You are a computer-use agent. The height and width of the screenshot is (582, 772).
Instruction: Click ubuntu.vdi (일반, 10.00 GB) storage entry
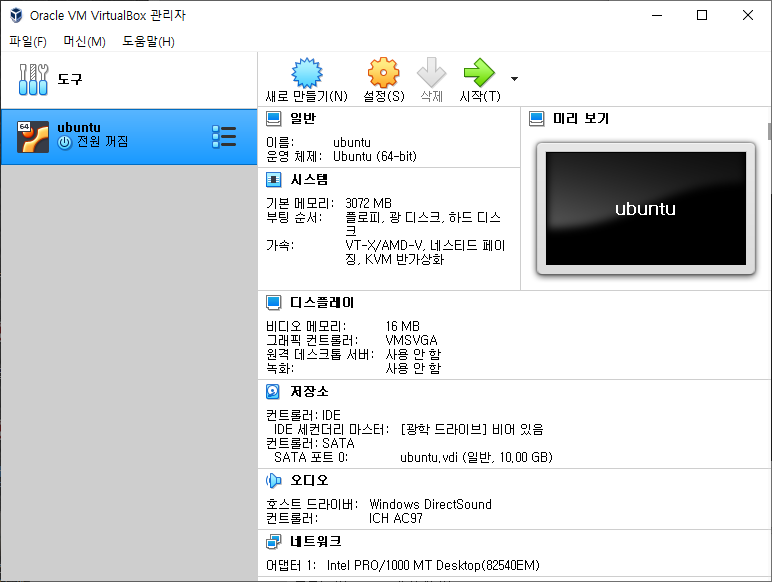476,457
